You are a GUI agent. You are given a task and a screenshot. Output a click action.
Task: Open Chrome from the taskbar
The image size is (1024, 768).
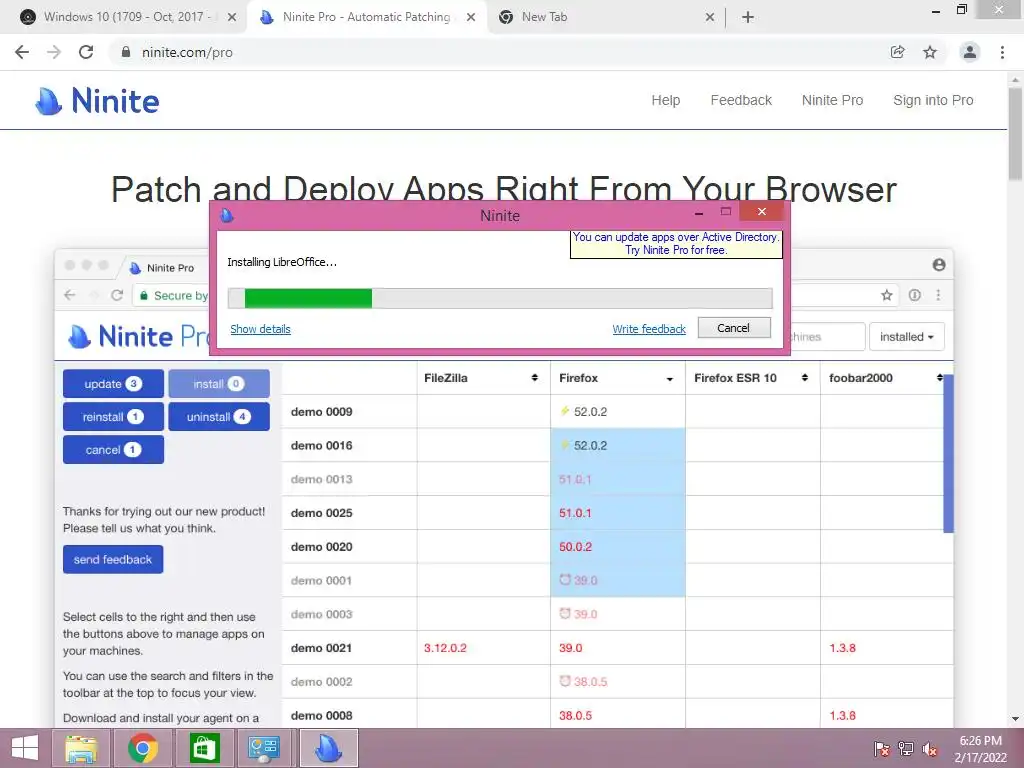[142, 748]
